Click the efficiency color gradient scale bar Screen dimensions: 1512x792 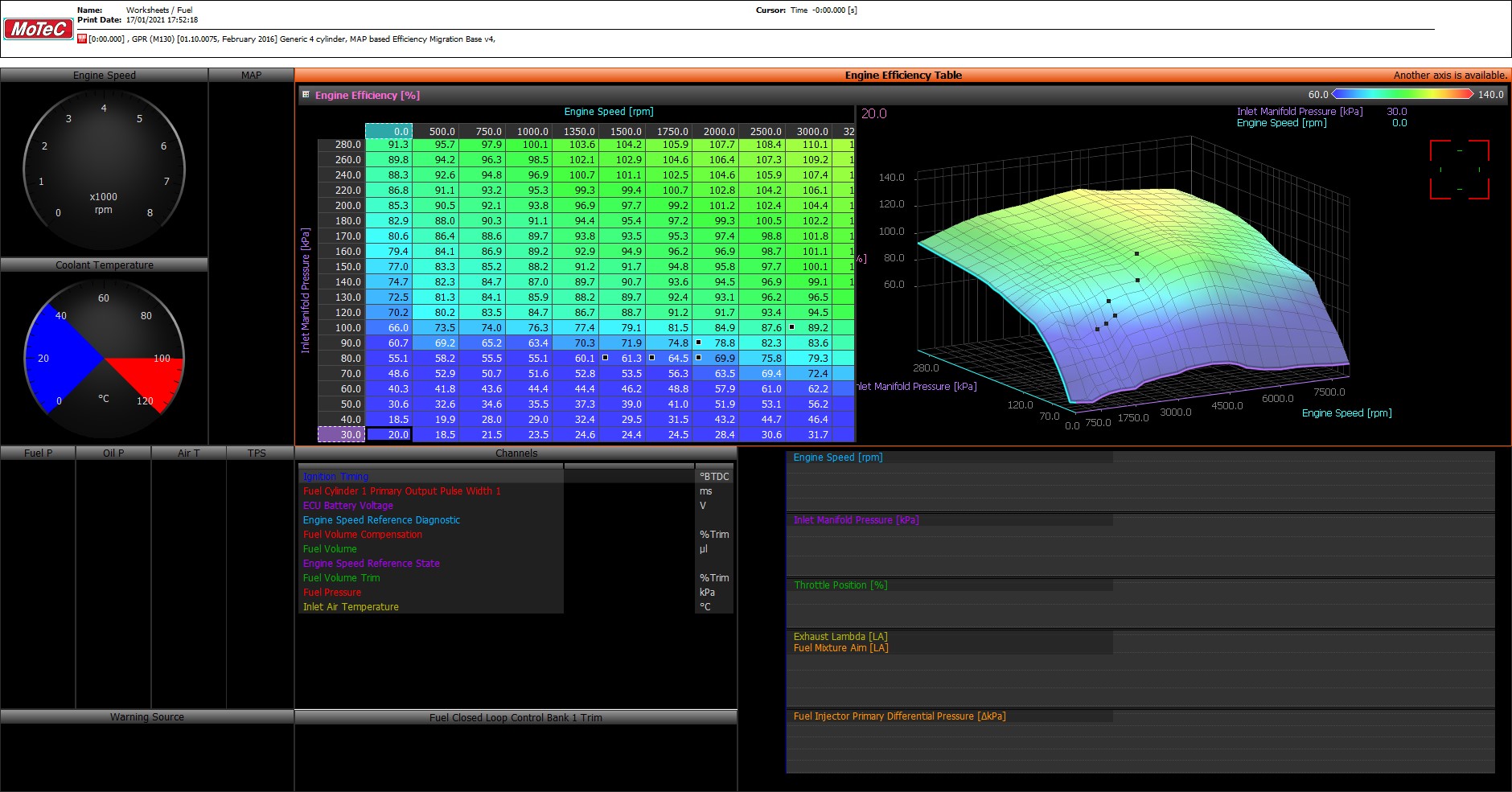(1403, 95)
